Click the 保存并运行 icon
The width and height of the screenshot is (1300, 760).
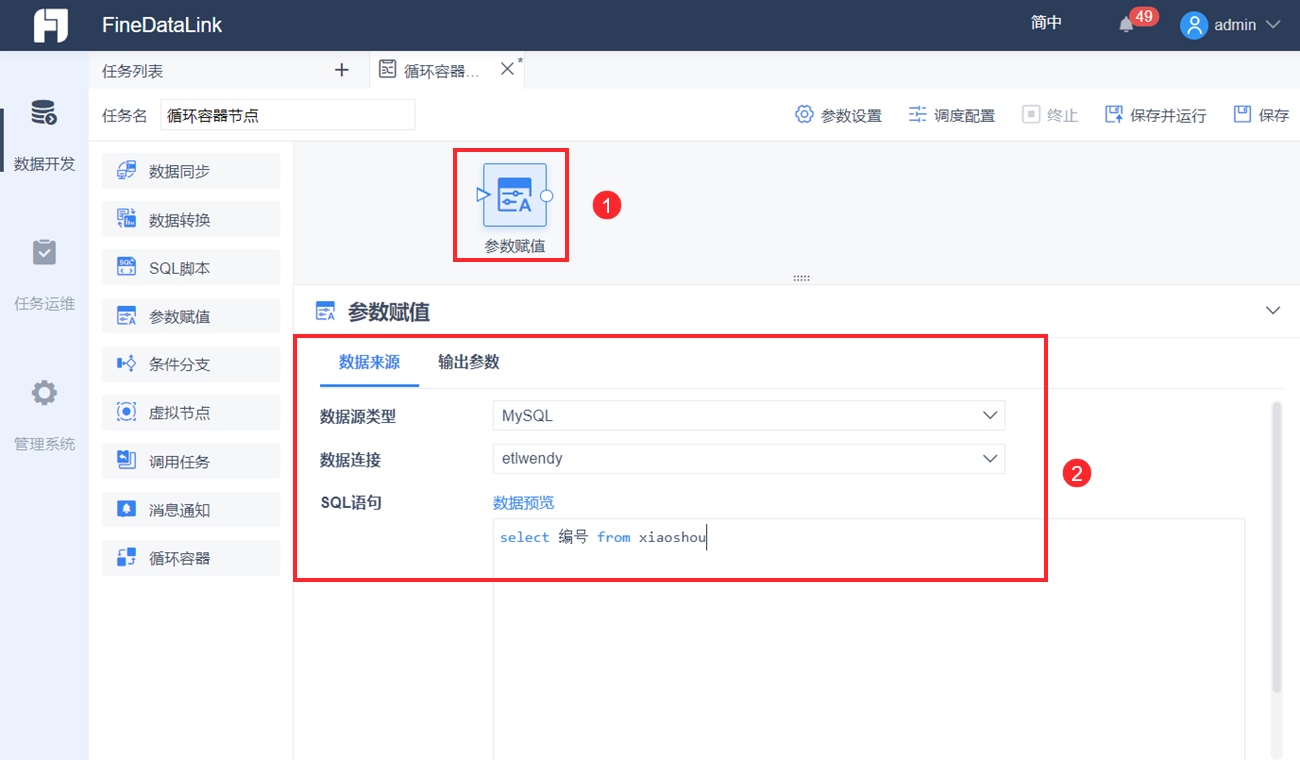(x=1114, y=115)
